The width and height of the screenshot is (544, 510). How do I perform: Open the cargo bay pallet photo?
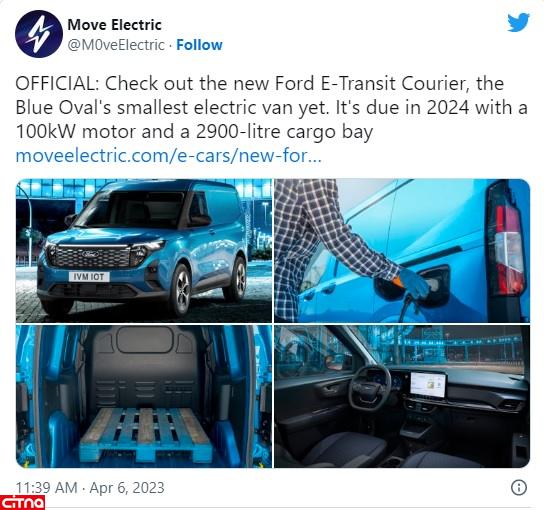144,396
